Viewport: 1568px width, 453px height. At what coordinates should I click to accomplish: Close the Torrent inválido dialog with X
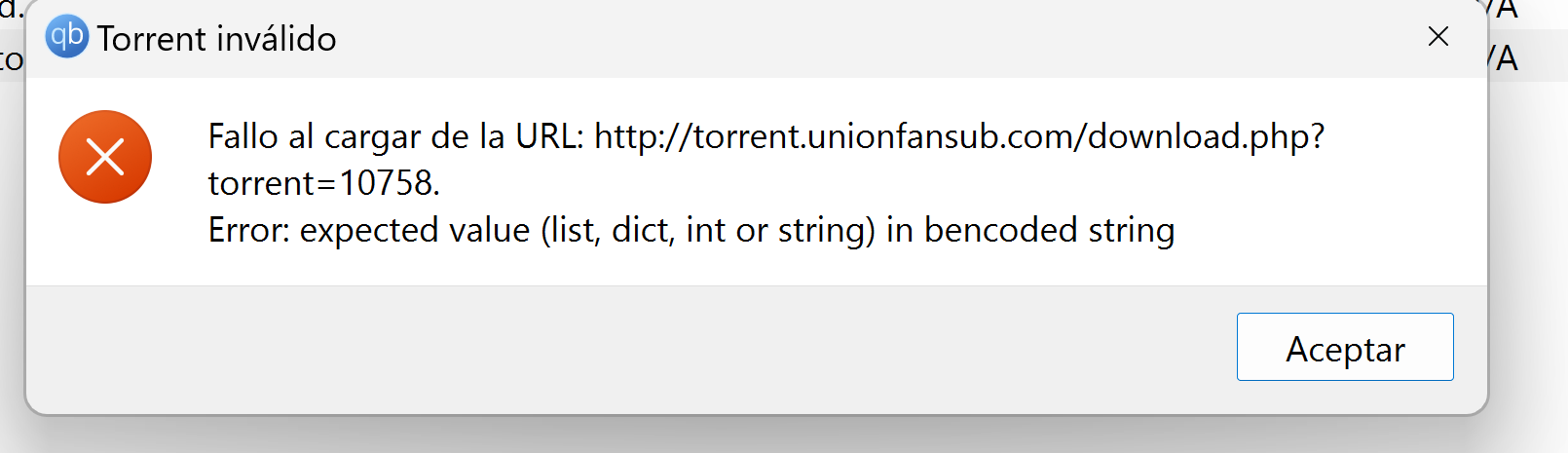tap(1437, 37)
